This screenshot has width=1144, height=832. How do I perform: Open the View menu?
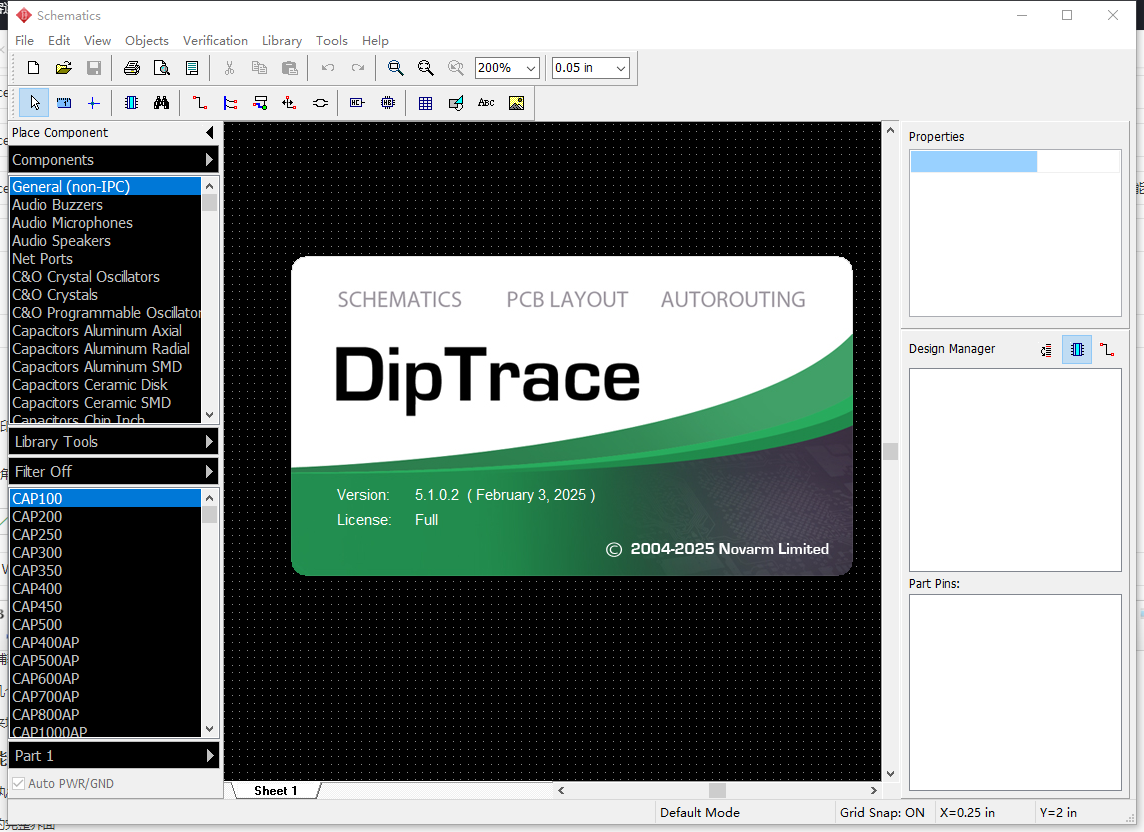(97, 41)
